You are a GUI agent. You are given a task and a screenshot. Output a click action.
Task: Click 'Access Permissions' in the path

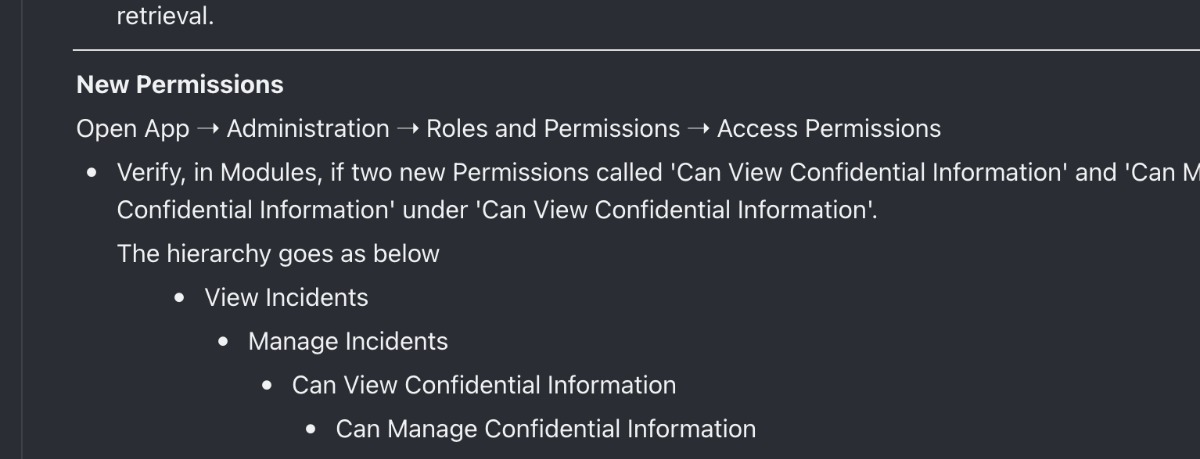coord(829,129)
